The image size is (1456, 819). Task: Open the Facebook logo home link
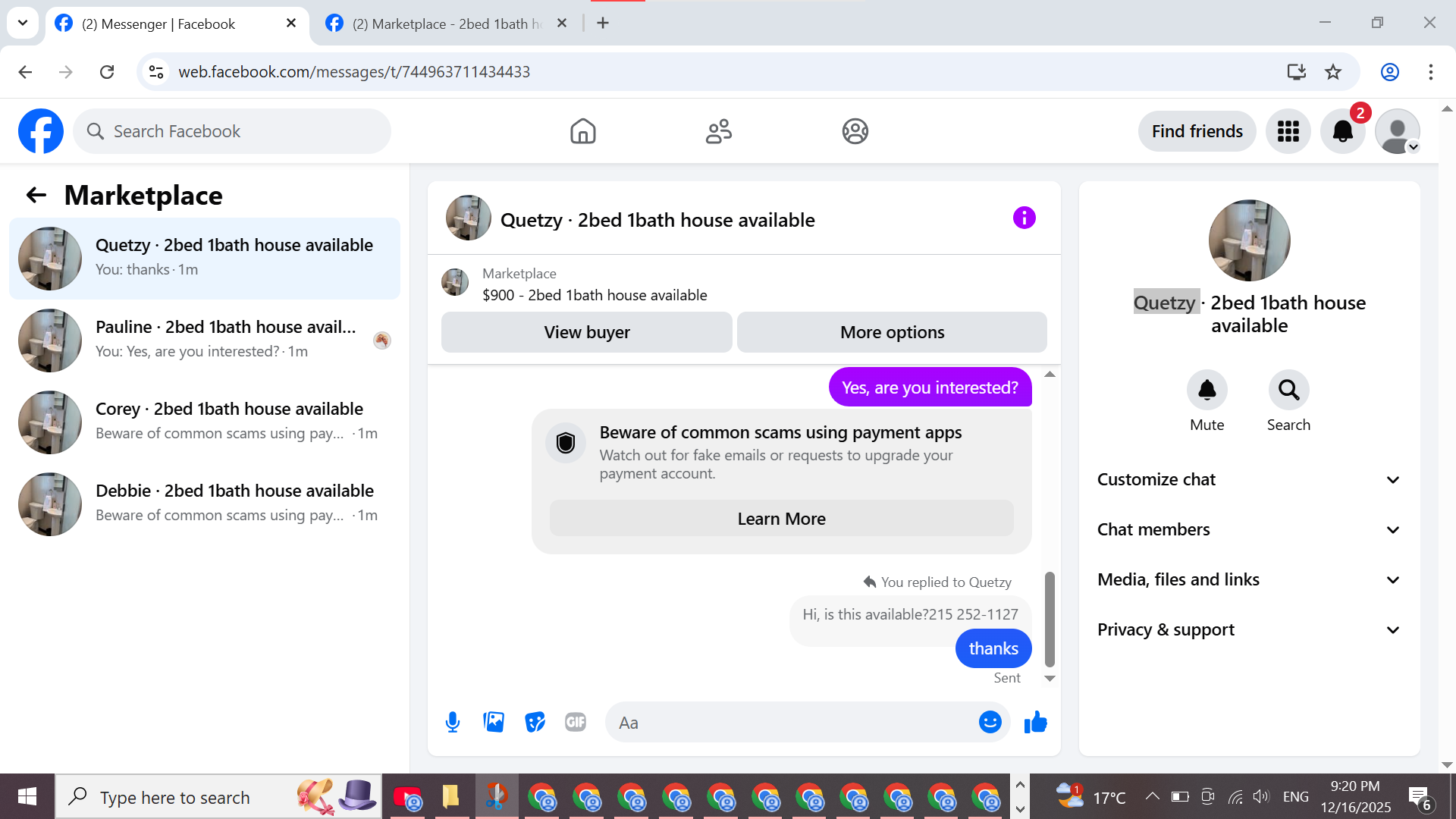click(41, 131)
